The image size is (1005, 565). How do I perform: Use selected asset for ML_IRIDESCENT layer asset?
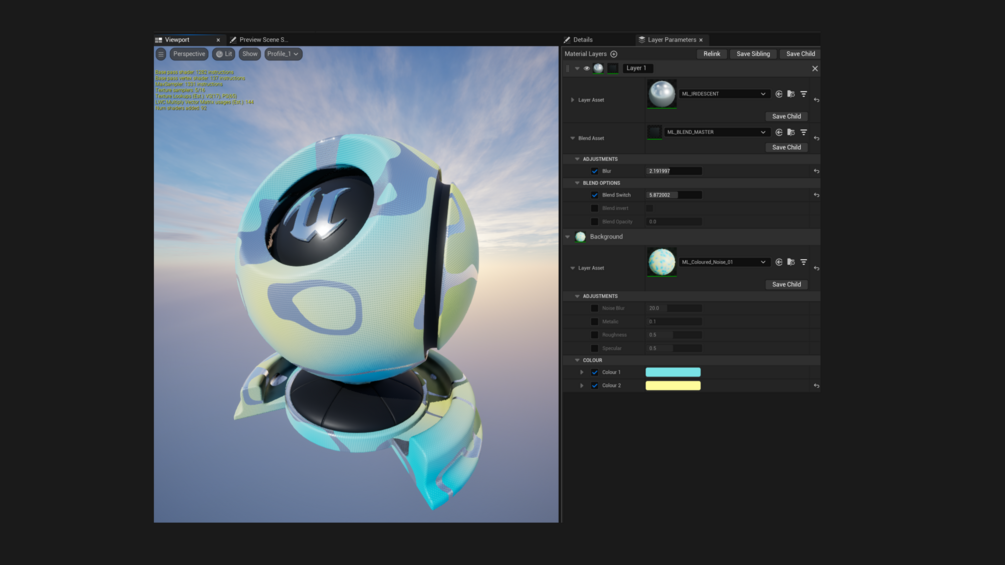click(779, 94)
